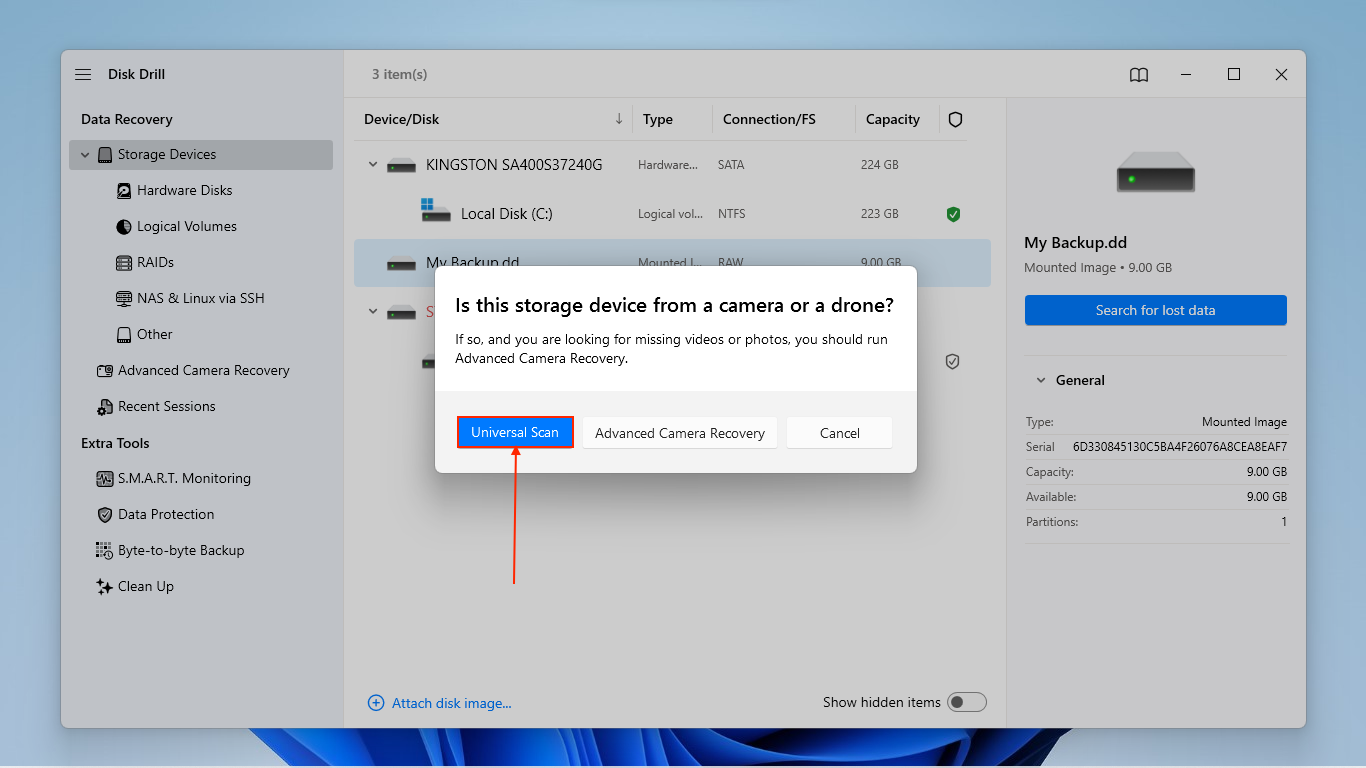The width and height of the screenshot is (1366, 768).
Task: Collapse the General section in right panel
Action: coord(1040,380)
